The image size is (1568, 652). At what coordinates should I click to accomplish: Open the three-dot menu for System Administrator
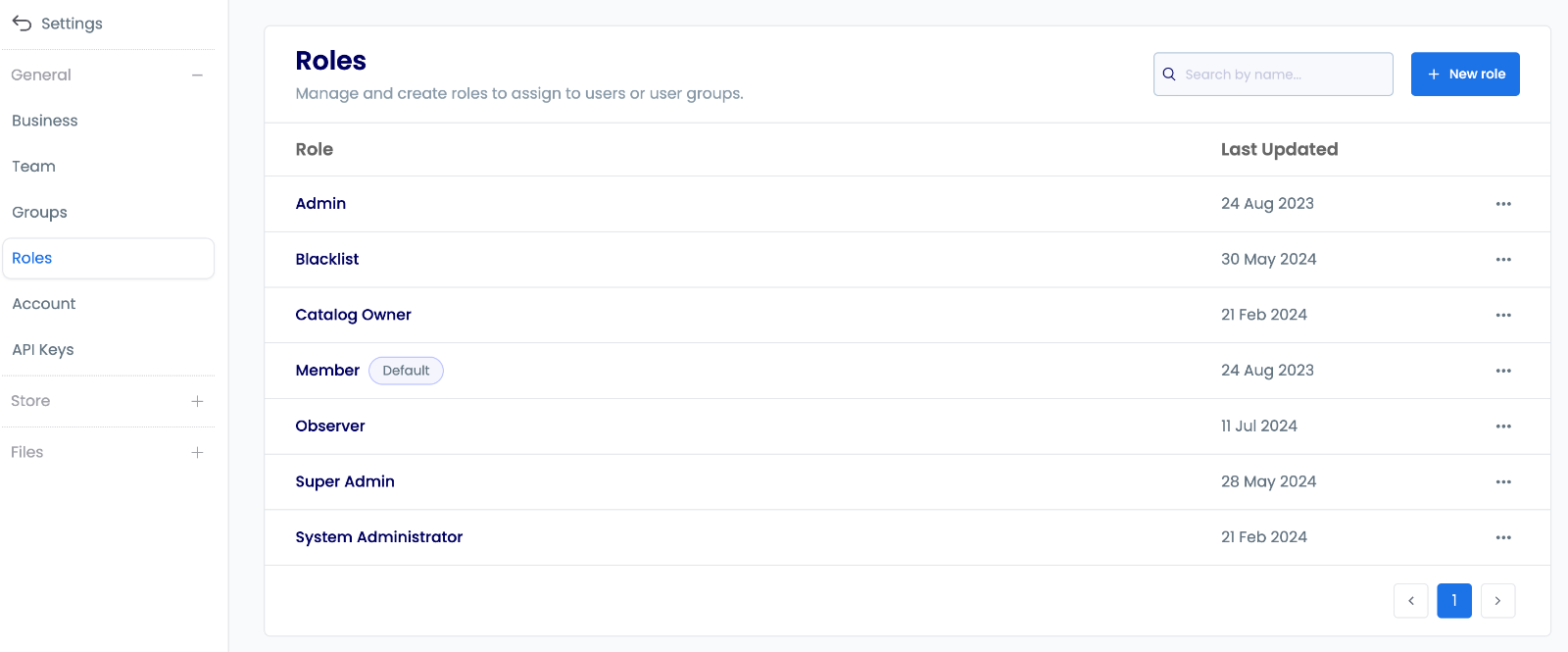[1503, 537]
